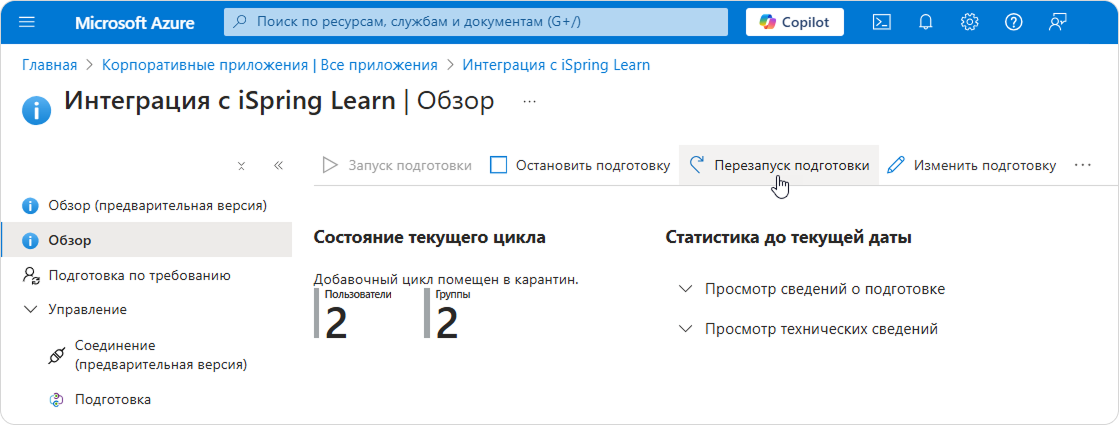The image size is (1119, 425).
Task: Click the sidebar expand/collapse vertical arrows icon
Action: click(241, 165)
